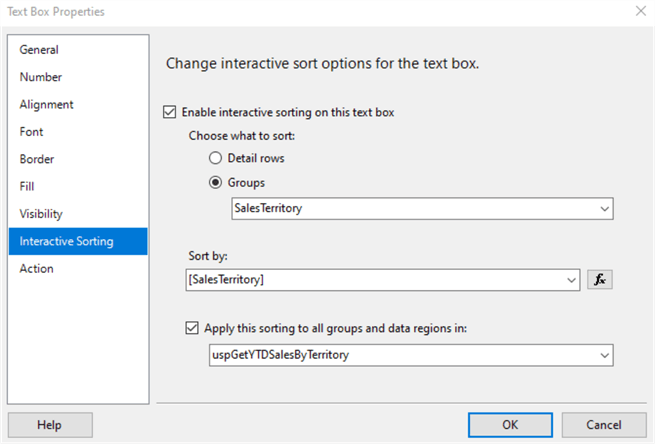Image resolution: width=655 pixels, height=444 pixels.
Task: Click the fx expression button
Action: coord(600,280)
